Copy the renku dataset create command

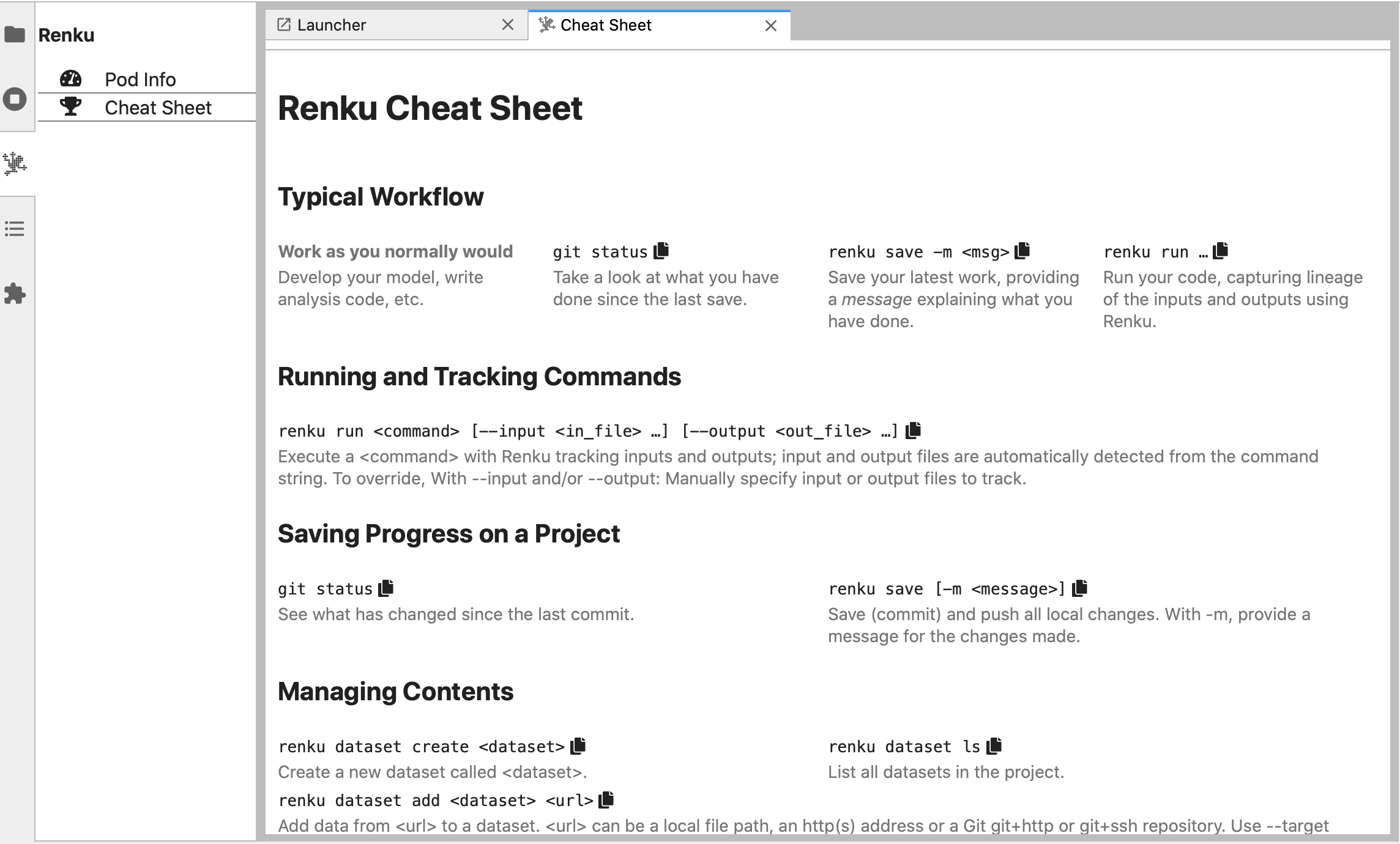[x=578, y=745]
